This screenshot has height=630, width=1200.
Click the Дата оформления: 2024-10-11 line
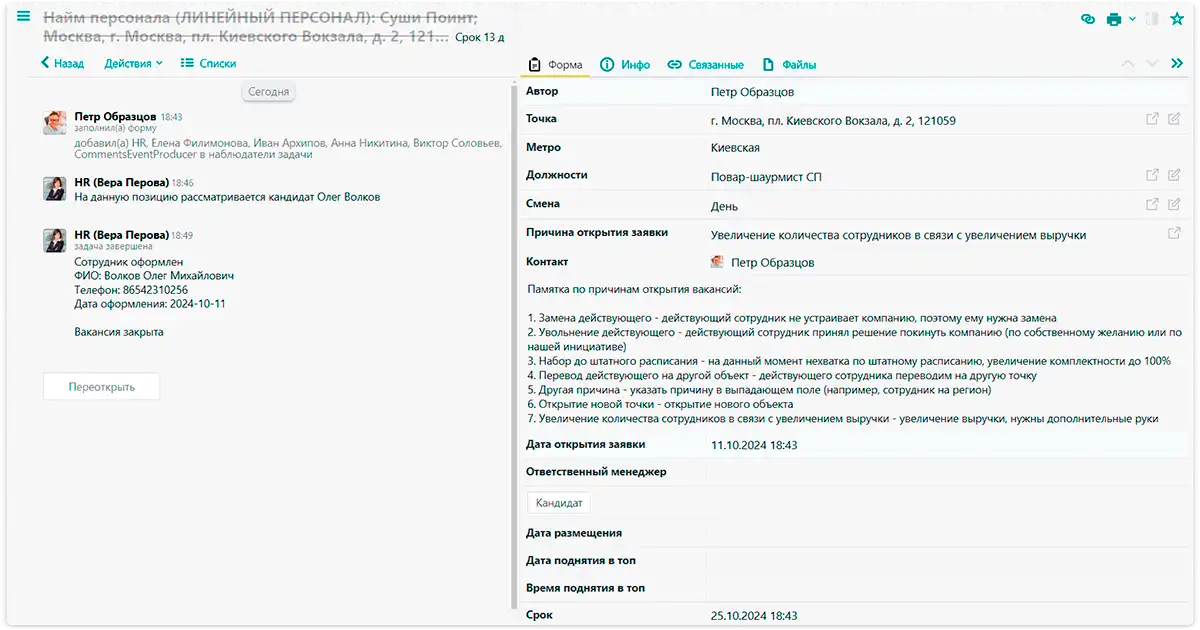[x=150, y=304]
